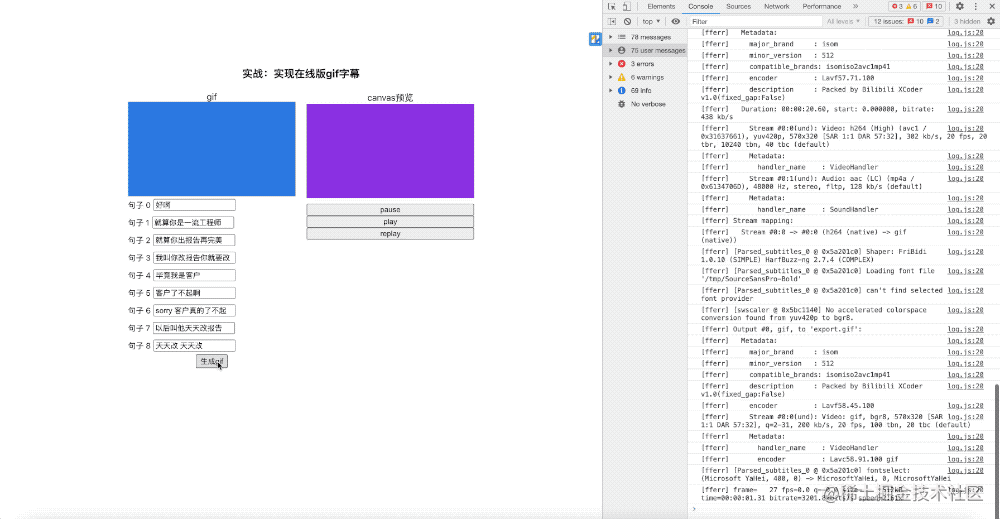1000x519 pixels.
Task: Select the 6 warnings filter row
Action: (644, 77)
